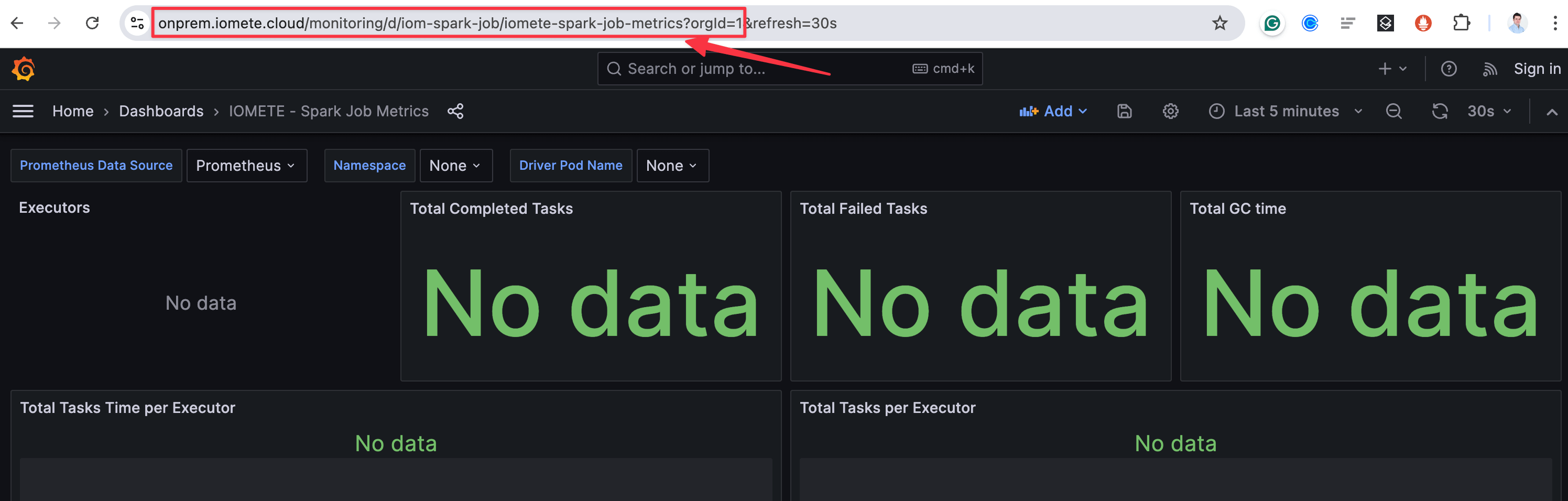
Task: Focus the Search or jump to field
Action: [789, 69]
